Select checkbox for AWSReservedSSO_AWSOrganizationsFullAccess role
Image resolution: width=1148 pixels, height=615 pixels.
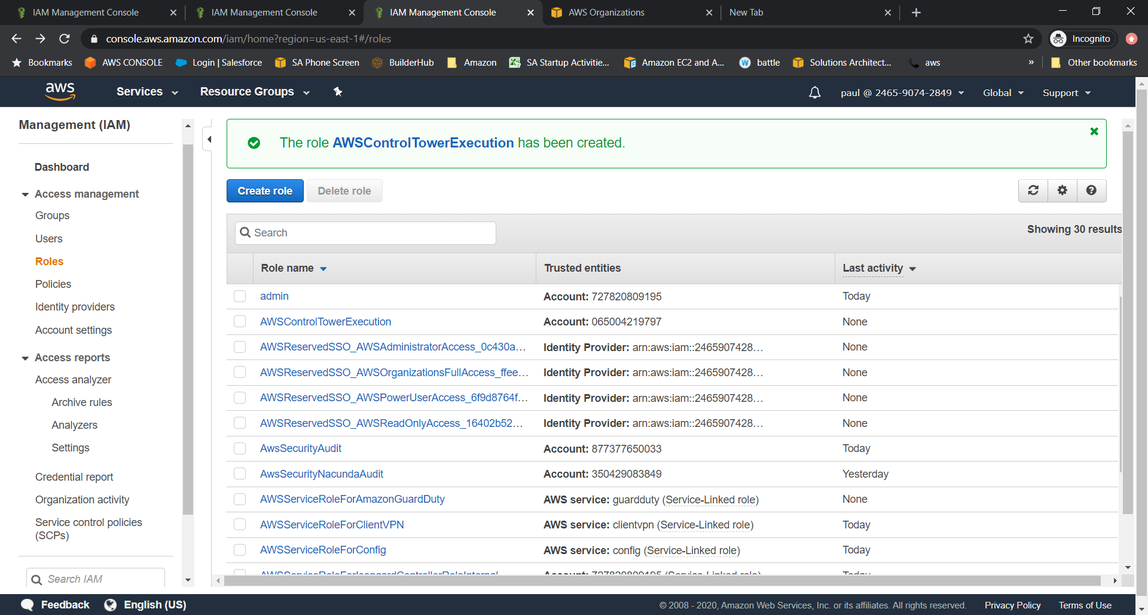point(239,372)
